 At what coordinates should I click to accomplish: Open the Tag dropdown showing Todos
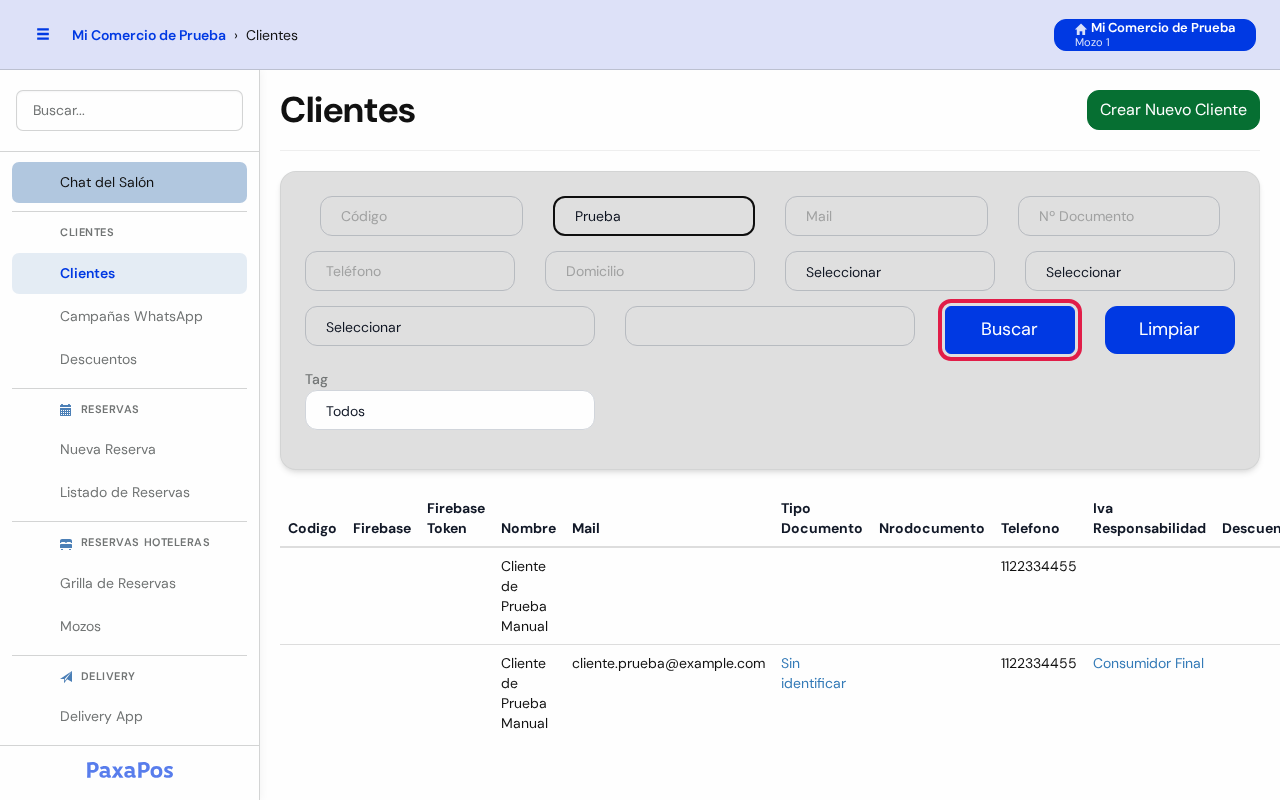(450, 410)
